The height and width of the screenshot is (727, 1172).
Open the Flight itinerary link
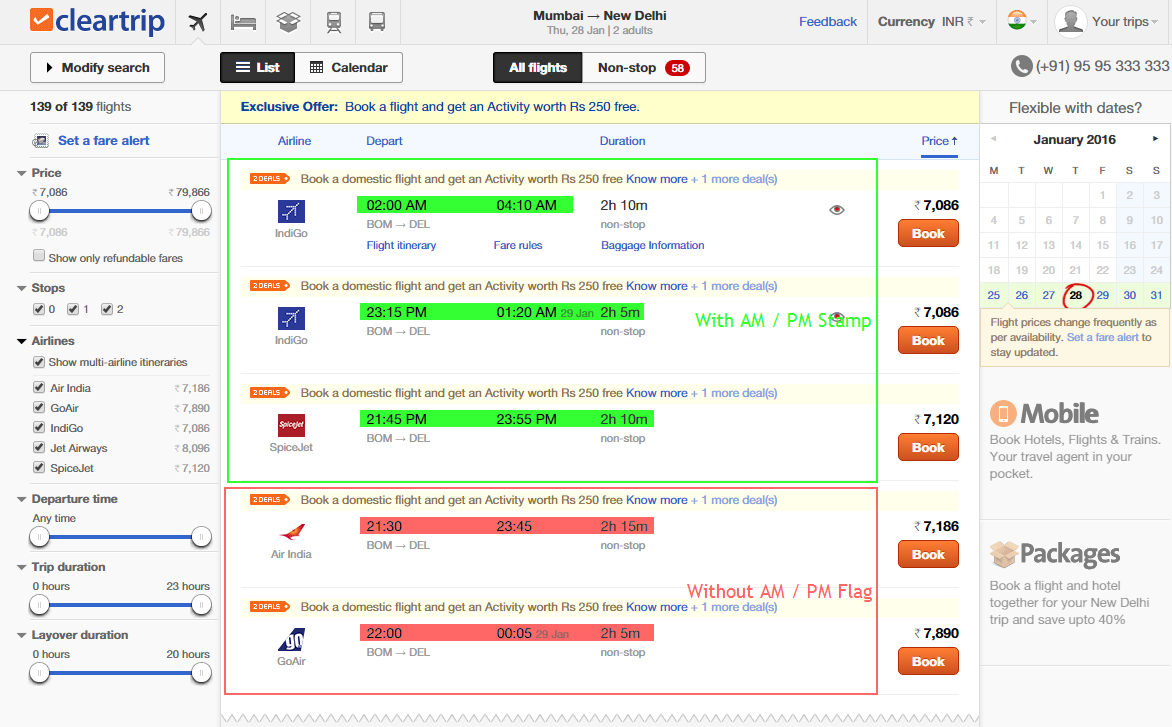(401, 245)
